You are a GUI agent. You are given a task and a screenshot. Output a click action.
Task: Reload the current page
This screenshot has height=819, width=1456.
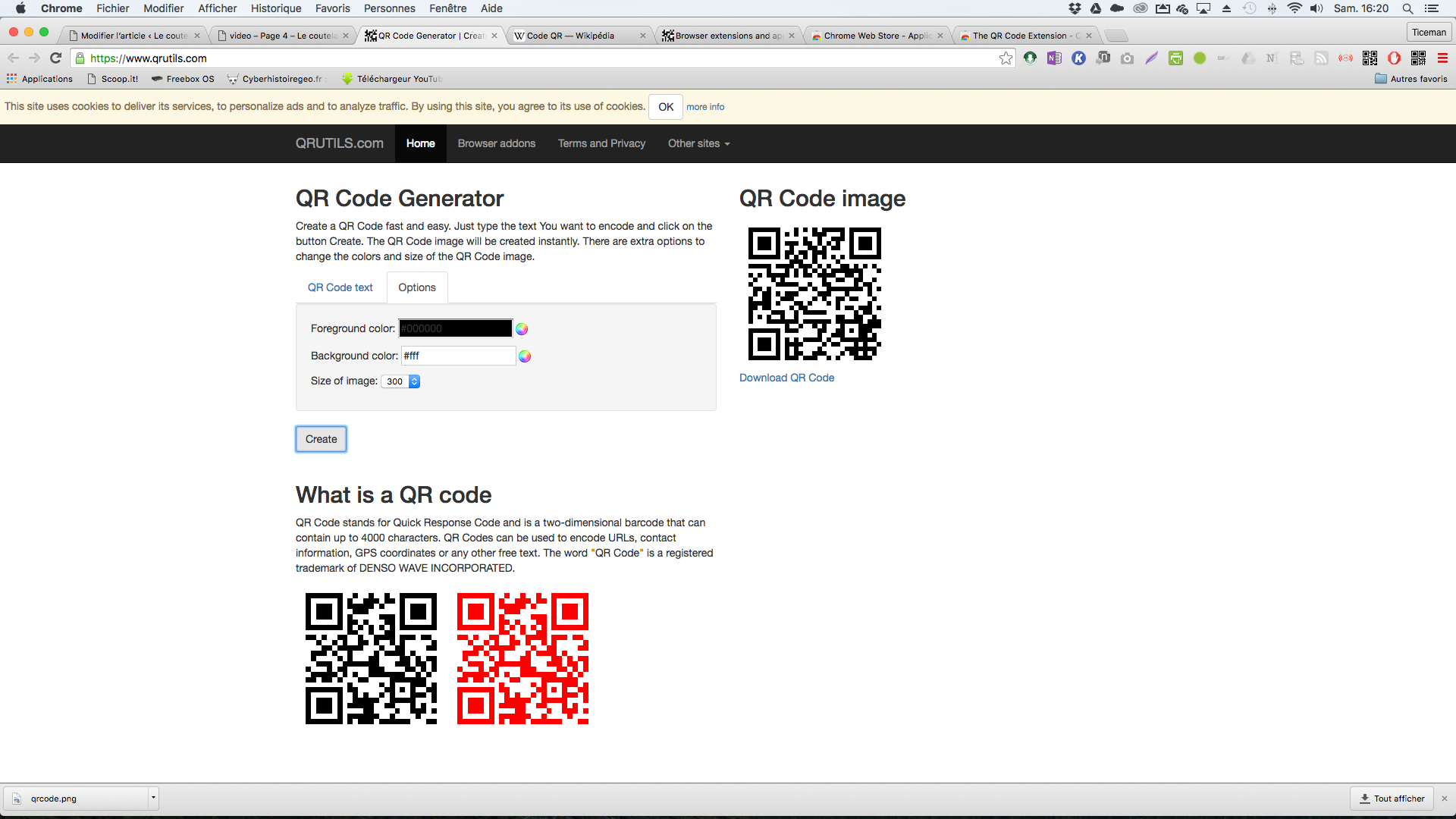pyautogui.click(x=55, y=58)
